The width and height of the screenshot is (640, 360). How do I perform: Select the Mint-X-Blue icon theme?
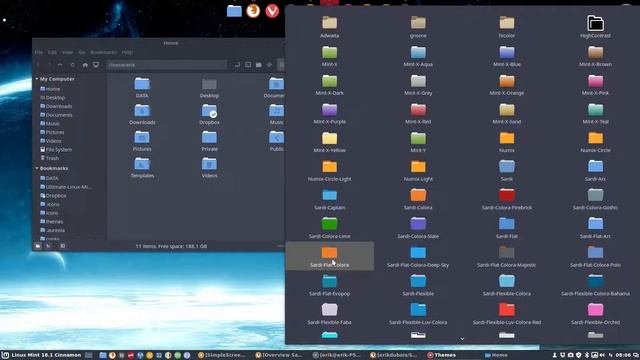(507, 56)
